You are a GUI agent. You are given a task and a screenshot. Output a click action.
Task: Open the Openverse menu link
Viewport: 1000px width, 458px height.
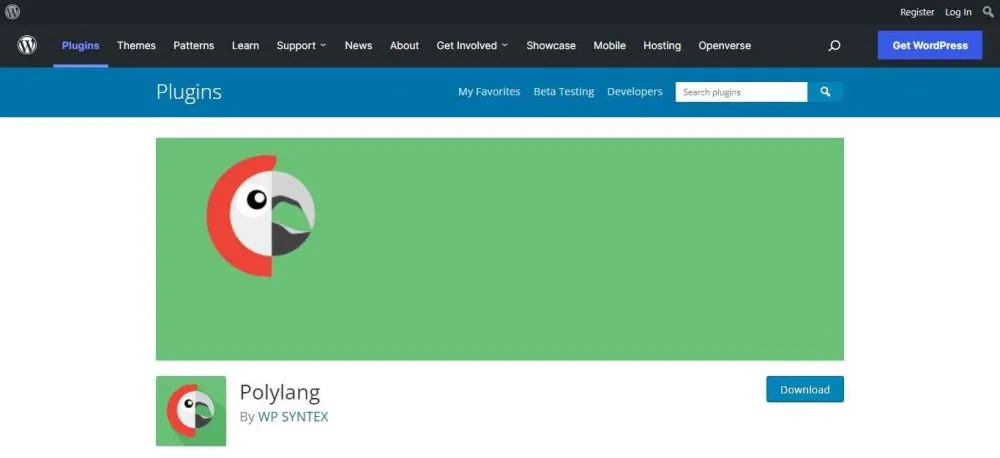pos(724,46)
